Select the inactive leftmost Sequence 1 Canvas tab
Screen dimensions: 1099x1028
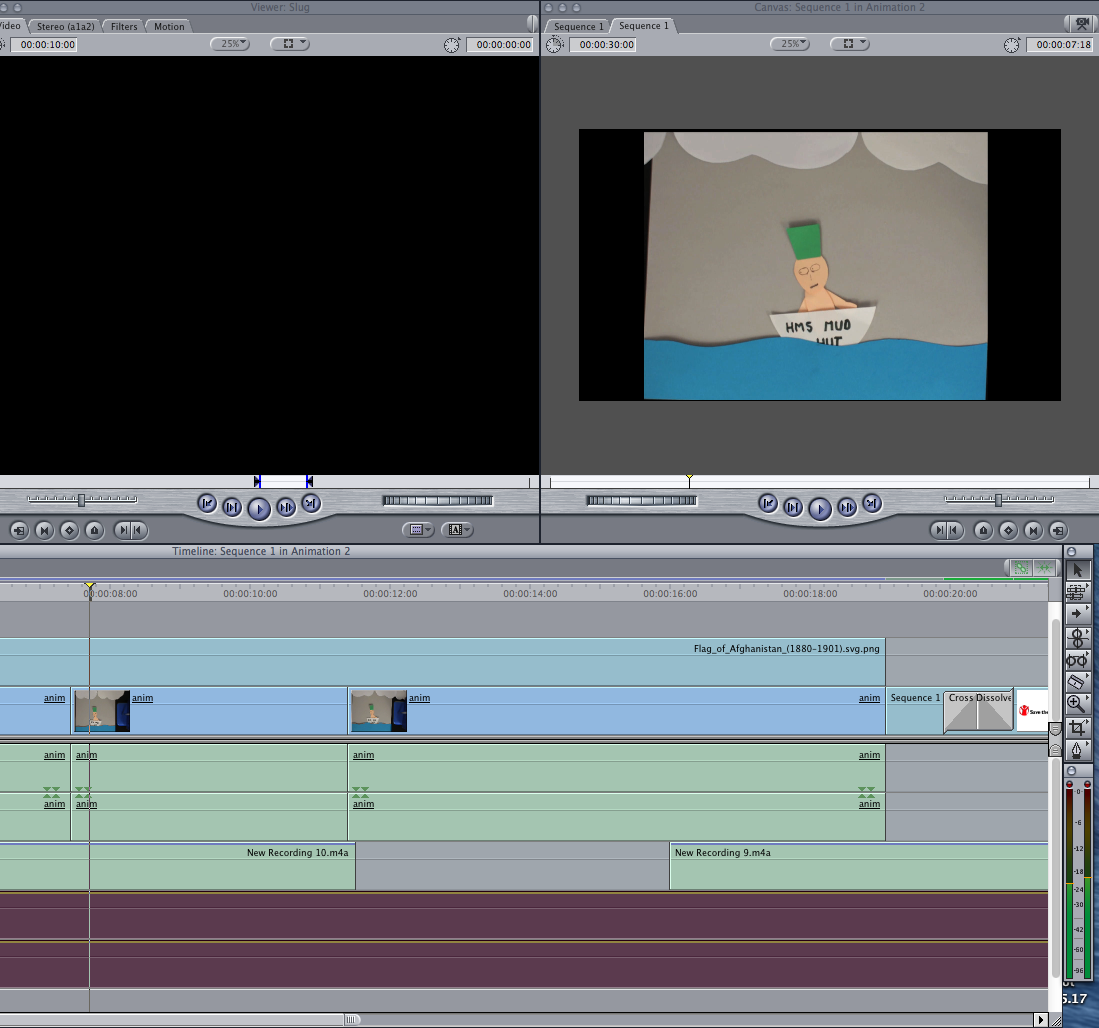tap(578, 27)
